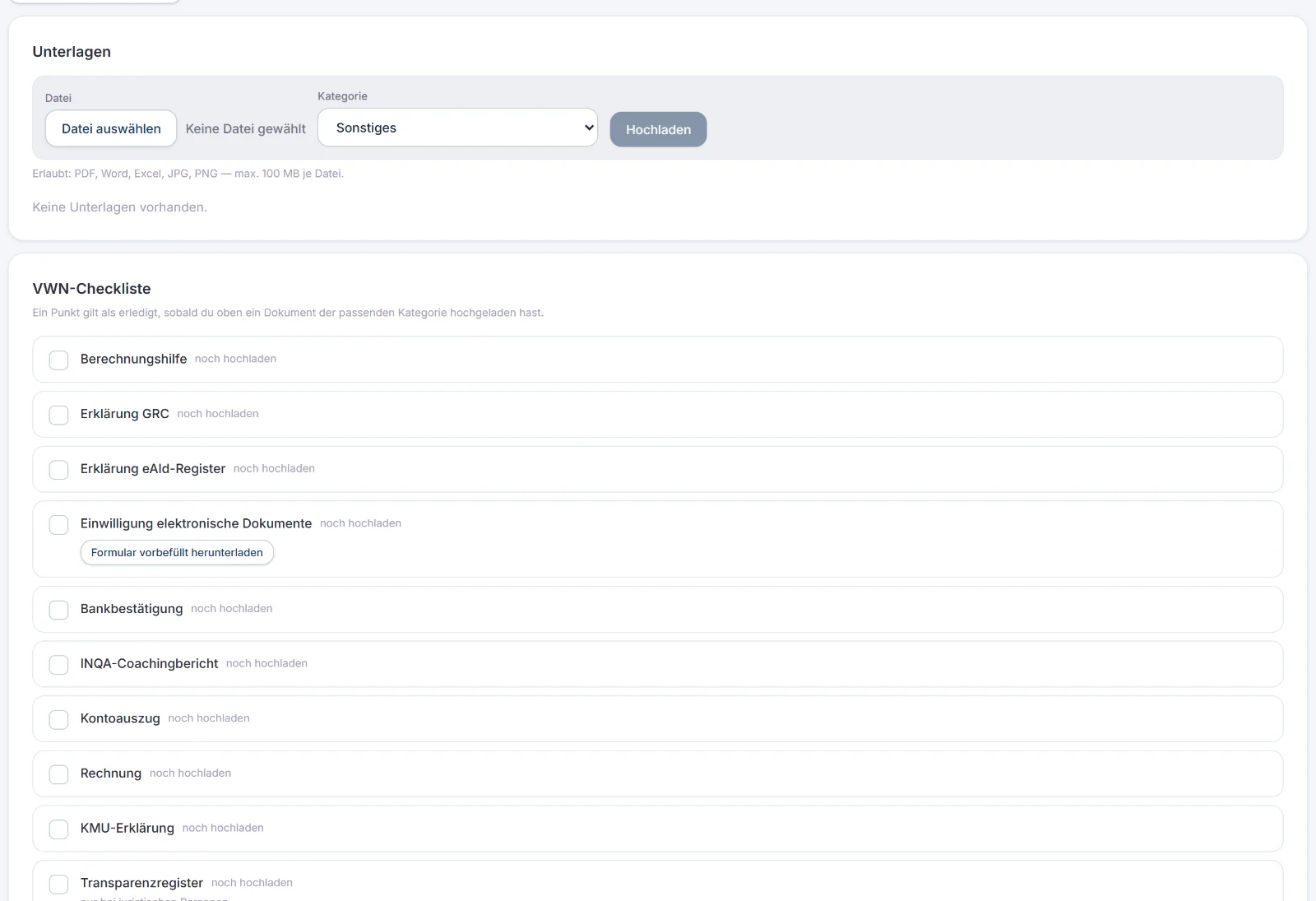Click the Hochladen upload button
The width and height of the screenshot is (1316, 901).
pyautogui.click(x=658, y=129)
